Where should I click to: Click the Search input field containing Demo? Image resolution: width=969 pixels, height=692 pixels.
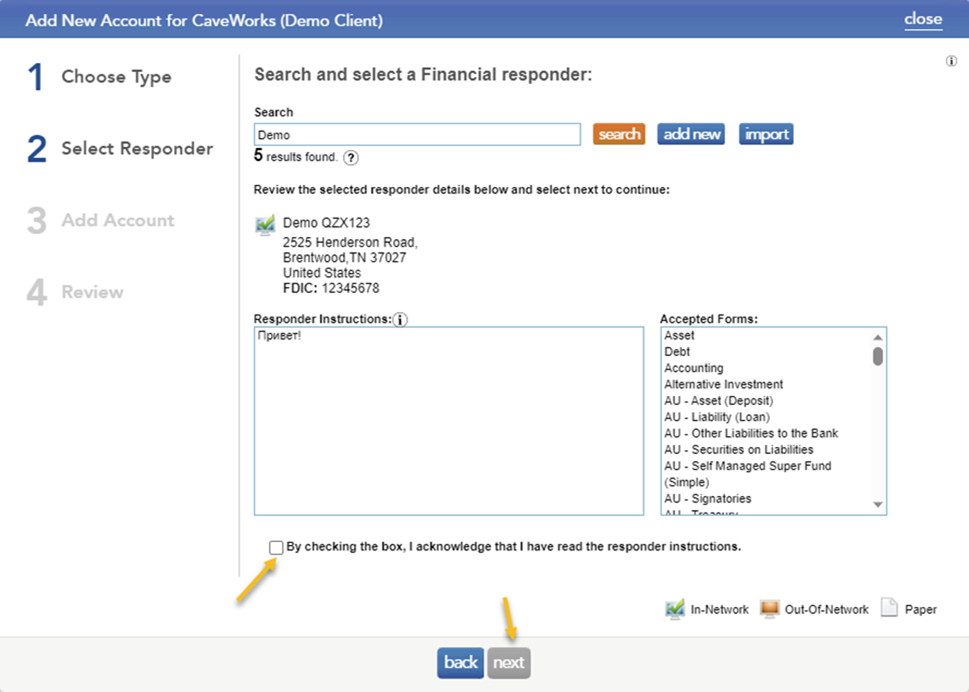coord(416,133)
